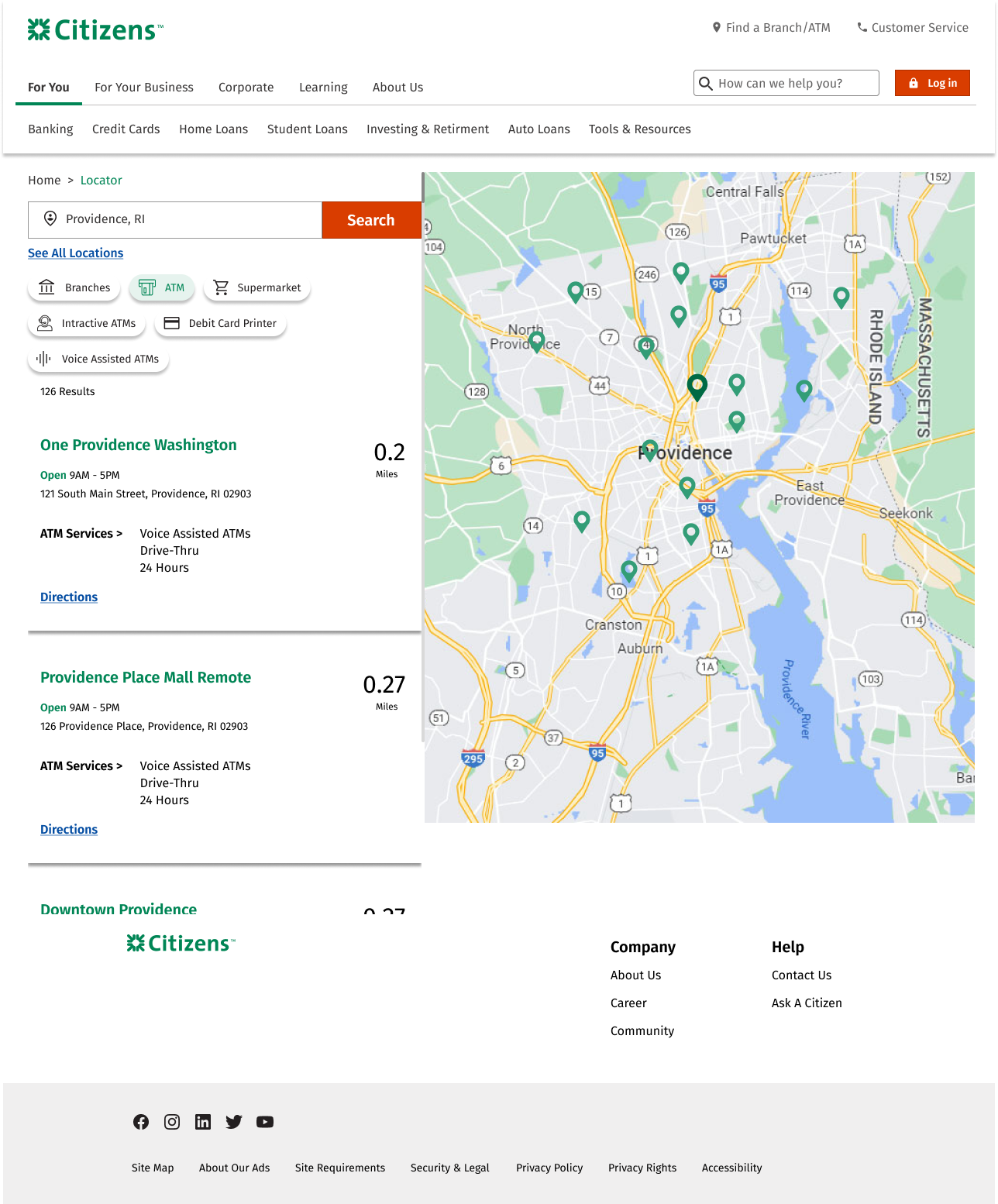This screenshot has width=998, height=1204.
Task: Expand ATM Services for One Providence Washington
Action: click(x=81, y=534)
